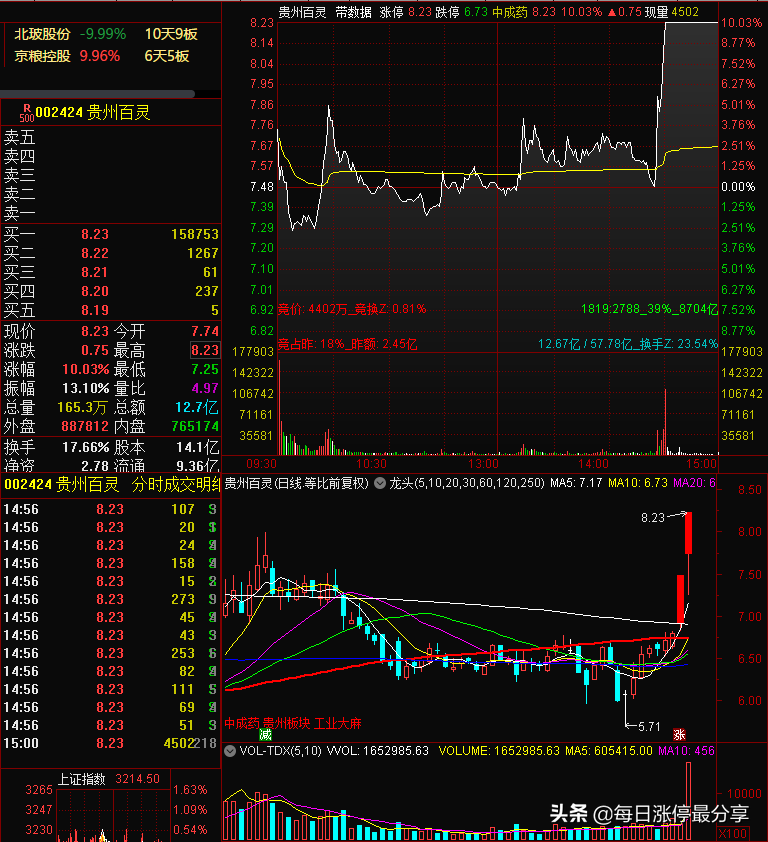Click the 09:30 time axis label
The image size is (768, 842).
coord(262,464)
